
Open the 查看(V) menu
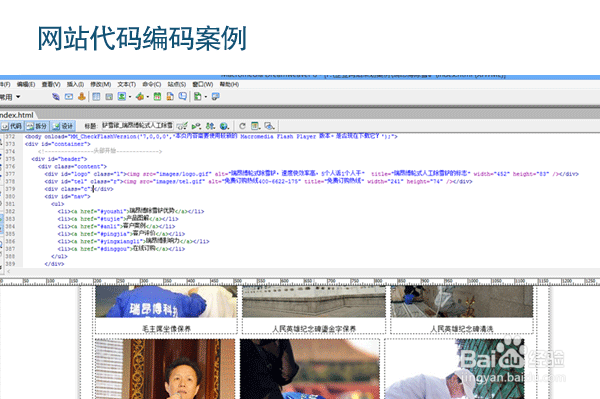click(51, 84)
